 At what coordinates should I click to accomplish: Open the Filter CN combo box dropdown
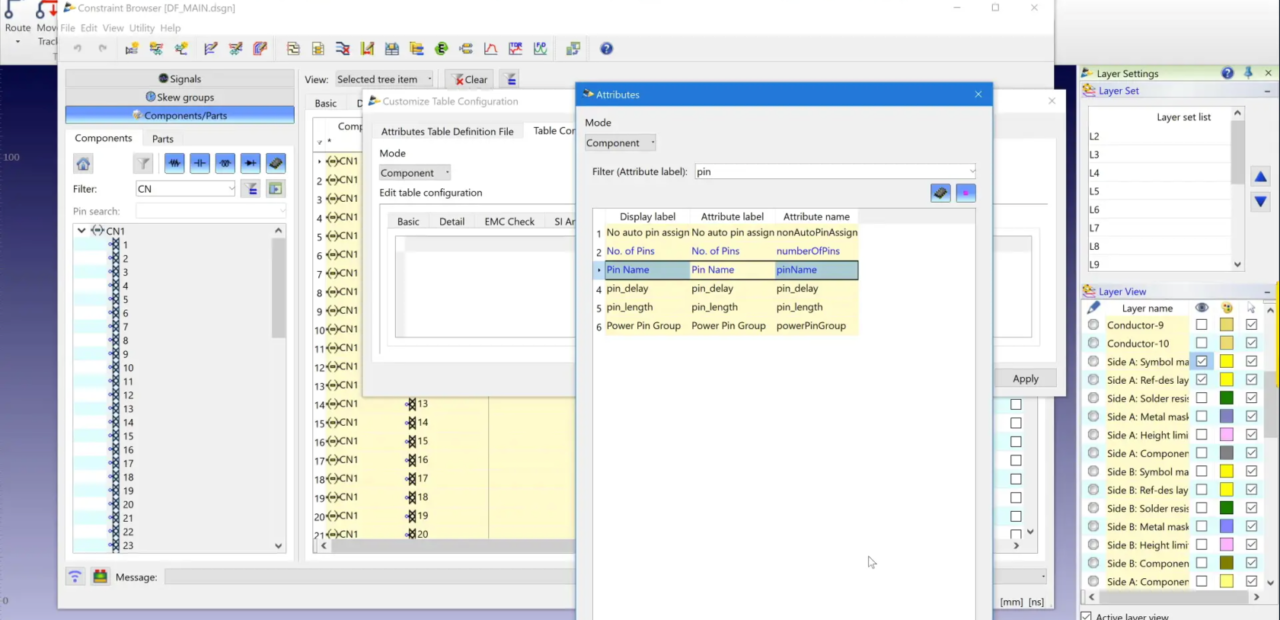[231, 189]
